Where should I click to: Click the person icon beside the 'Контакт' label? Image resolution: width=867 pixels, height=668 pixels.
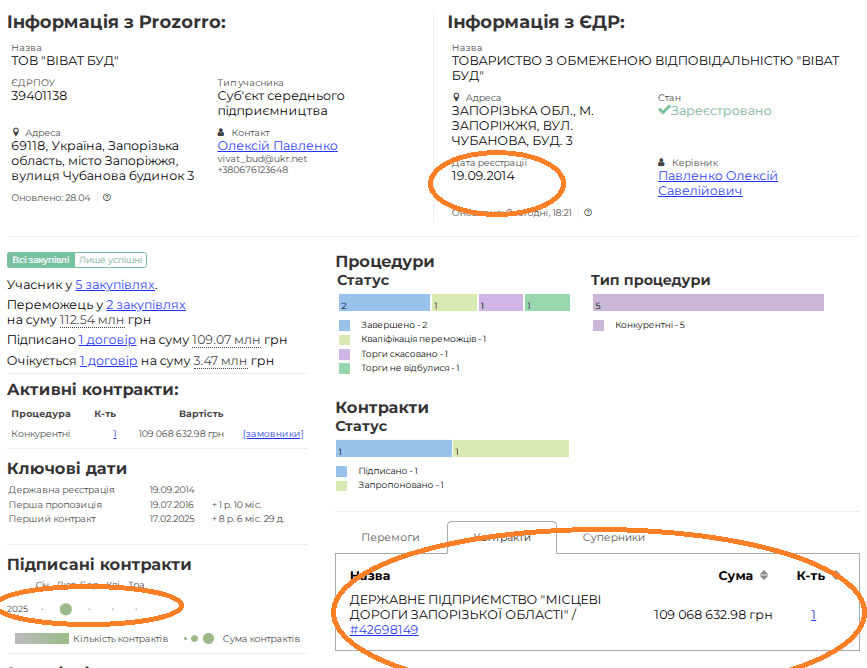click(x=222, y=132)
